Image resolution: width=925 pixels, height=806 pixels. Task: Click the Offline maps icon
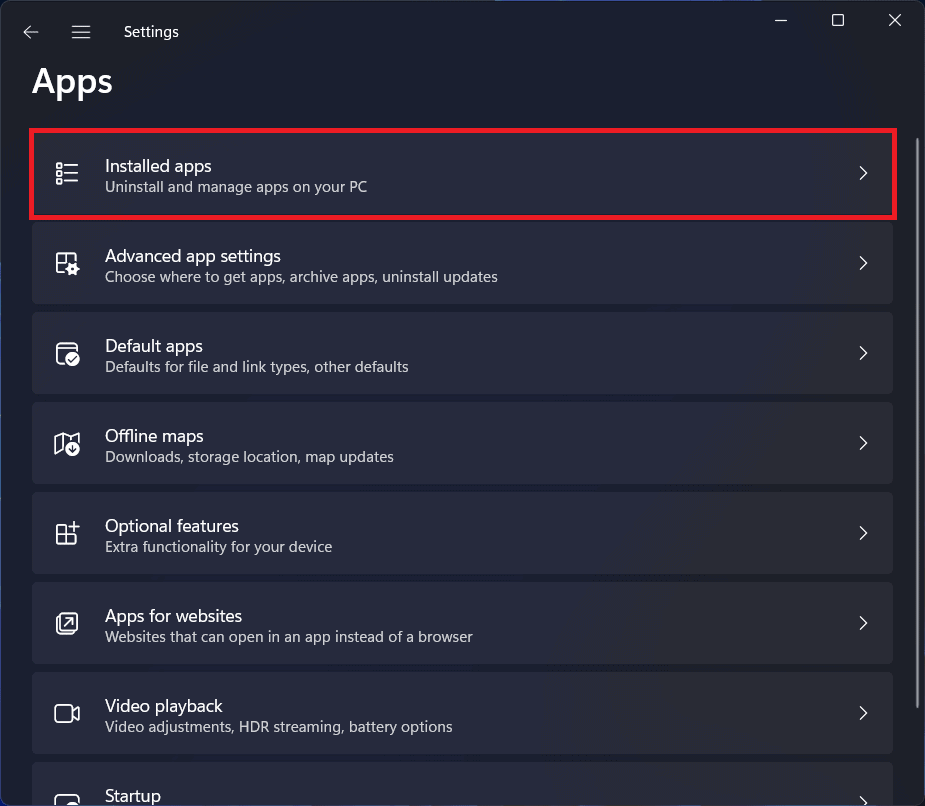pos(67,444)
